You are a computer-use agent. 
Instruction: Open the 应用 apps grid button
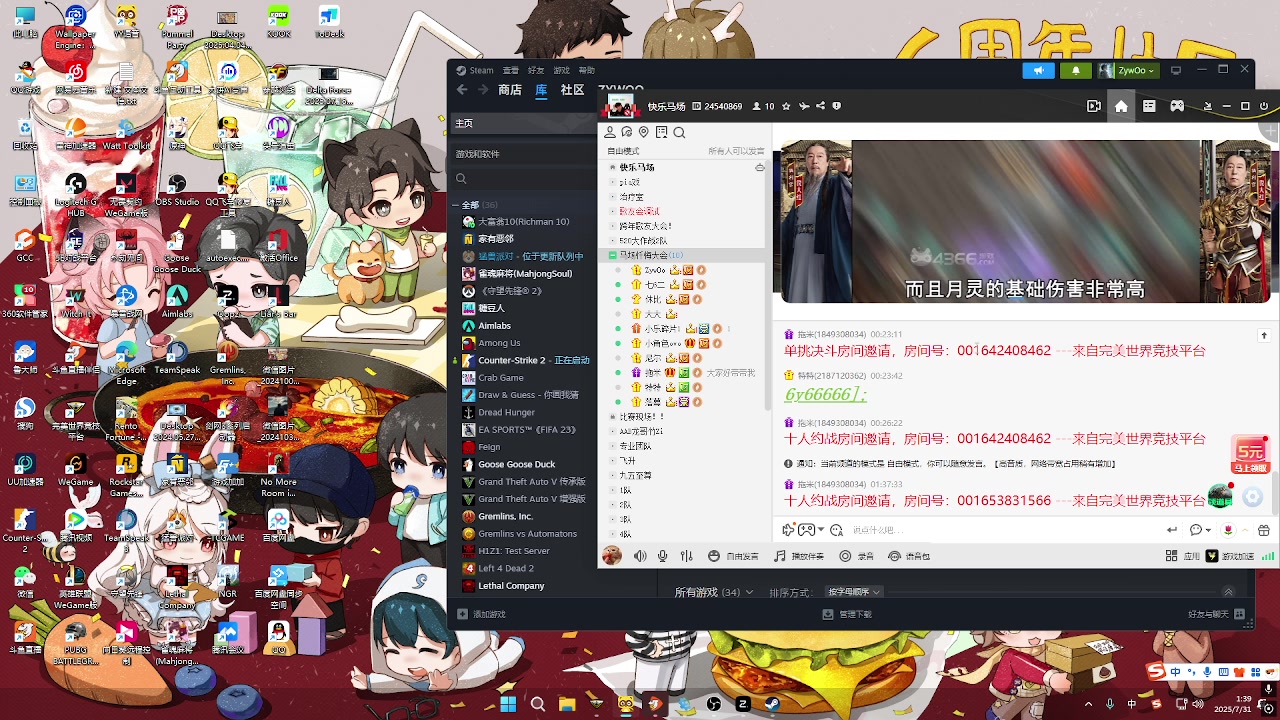1183,556
